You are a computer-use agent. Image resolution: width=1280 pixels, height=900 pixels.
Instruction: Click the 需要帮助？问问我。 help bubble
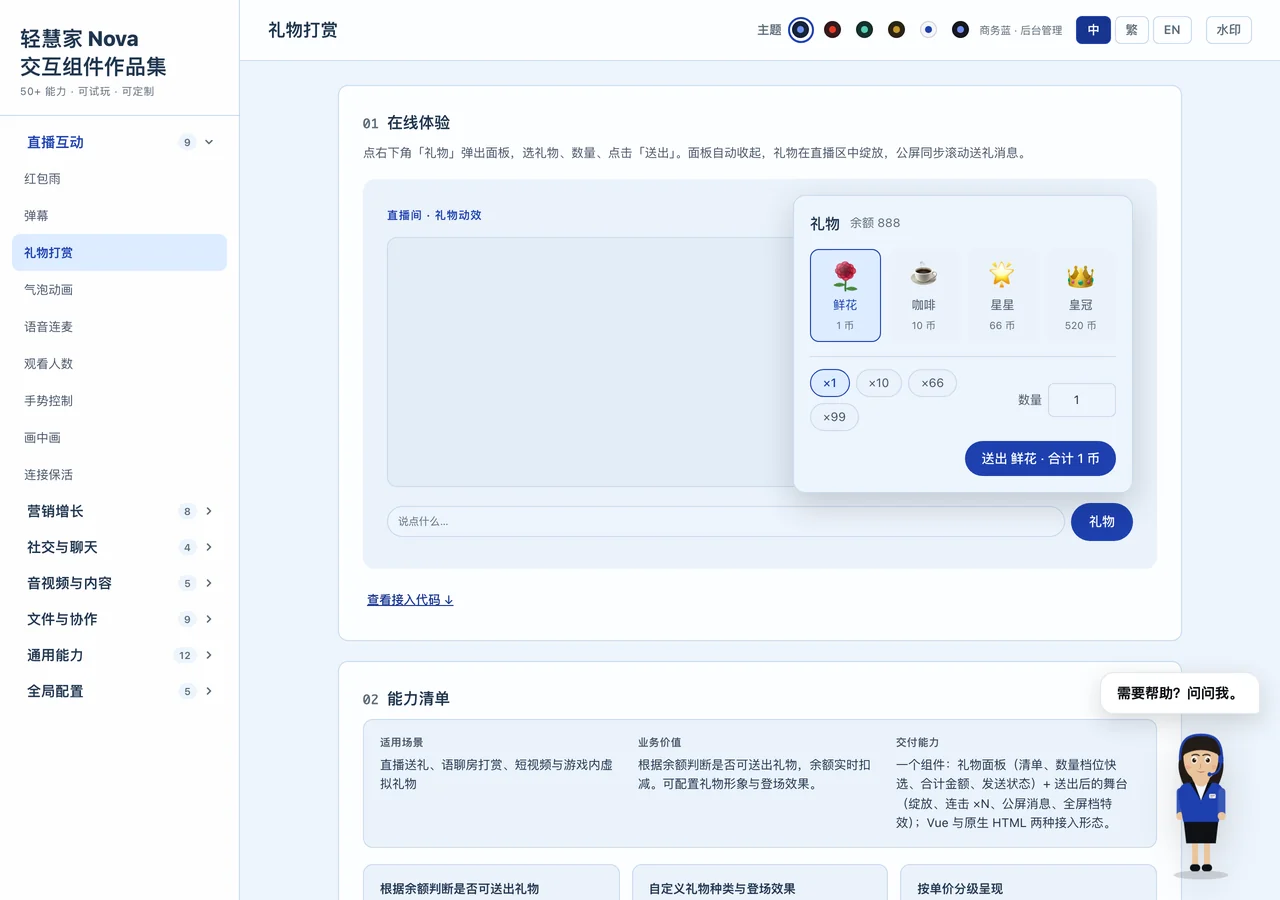click(x=1180, y=693)
